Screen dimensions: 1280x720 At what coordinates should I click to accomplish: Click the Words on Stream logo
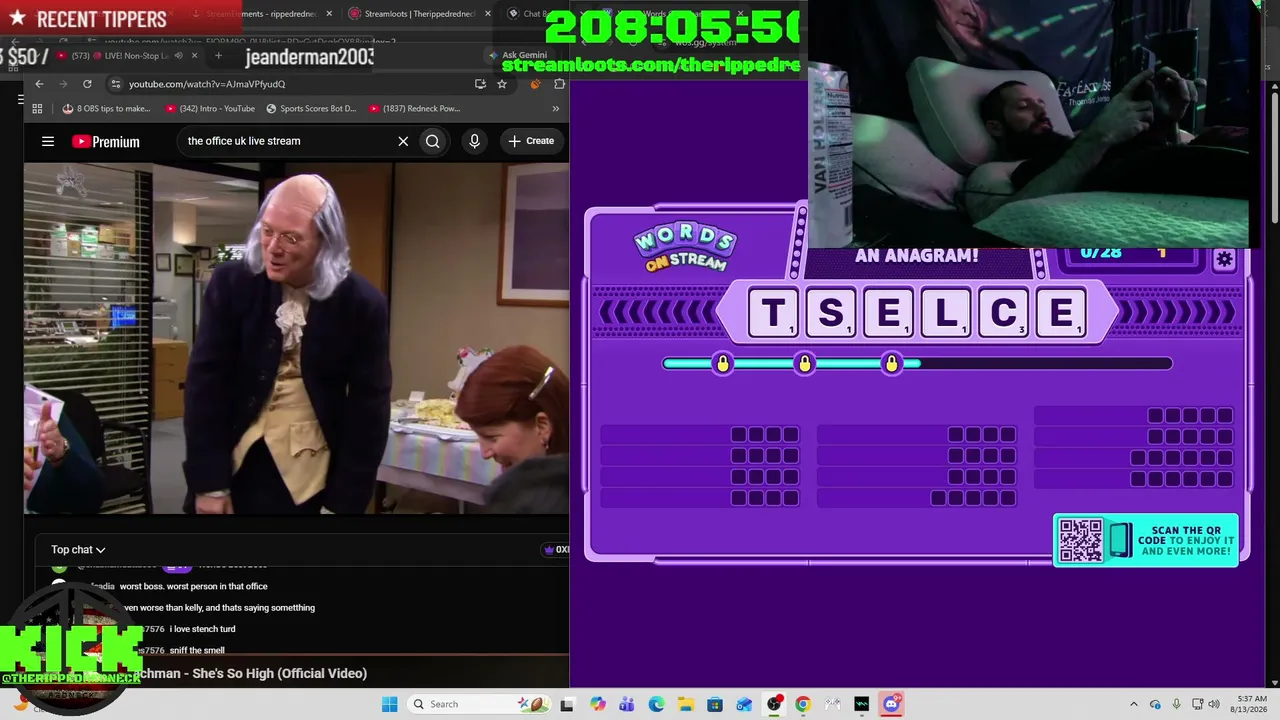tap(685, 249)
